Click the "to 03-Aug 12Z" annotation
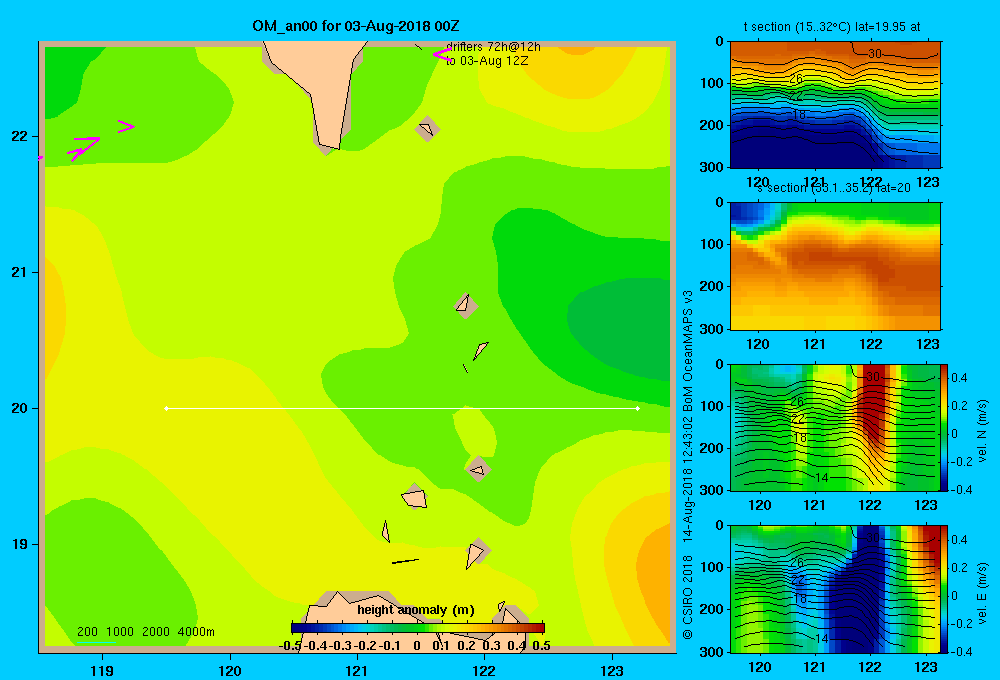The image size is (1000, 680). point(487,61)
